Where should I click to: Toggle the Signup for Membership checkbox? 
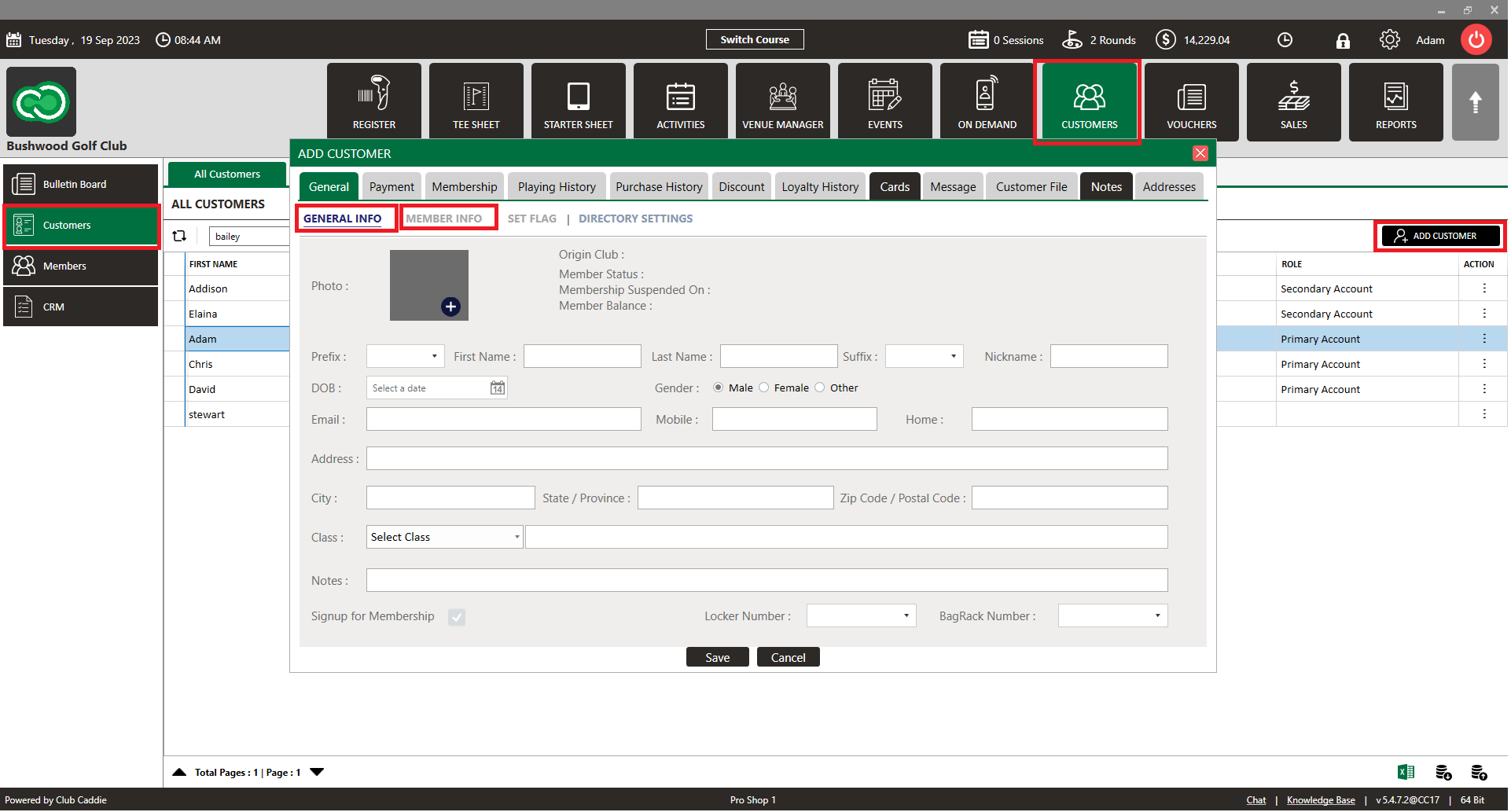coord(457,618)
